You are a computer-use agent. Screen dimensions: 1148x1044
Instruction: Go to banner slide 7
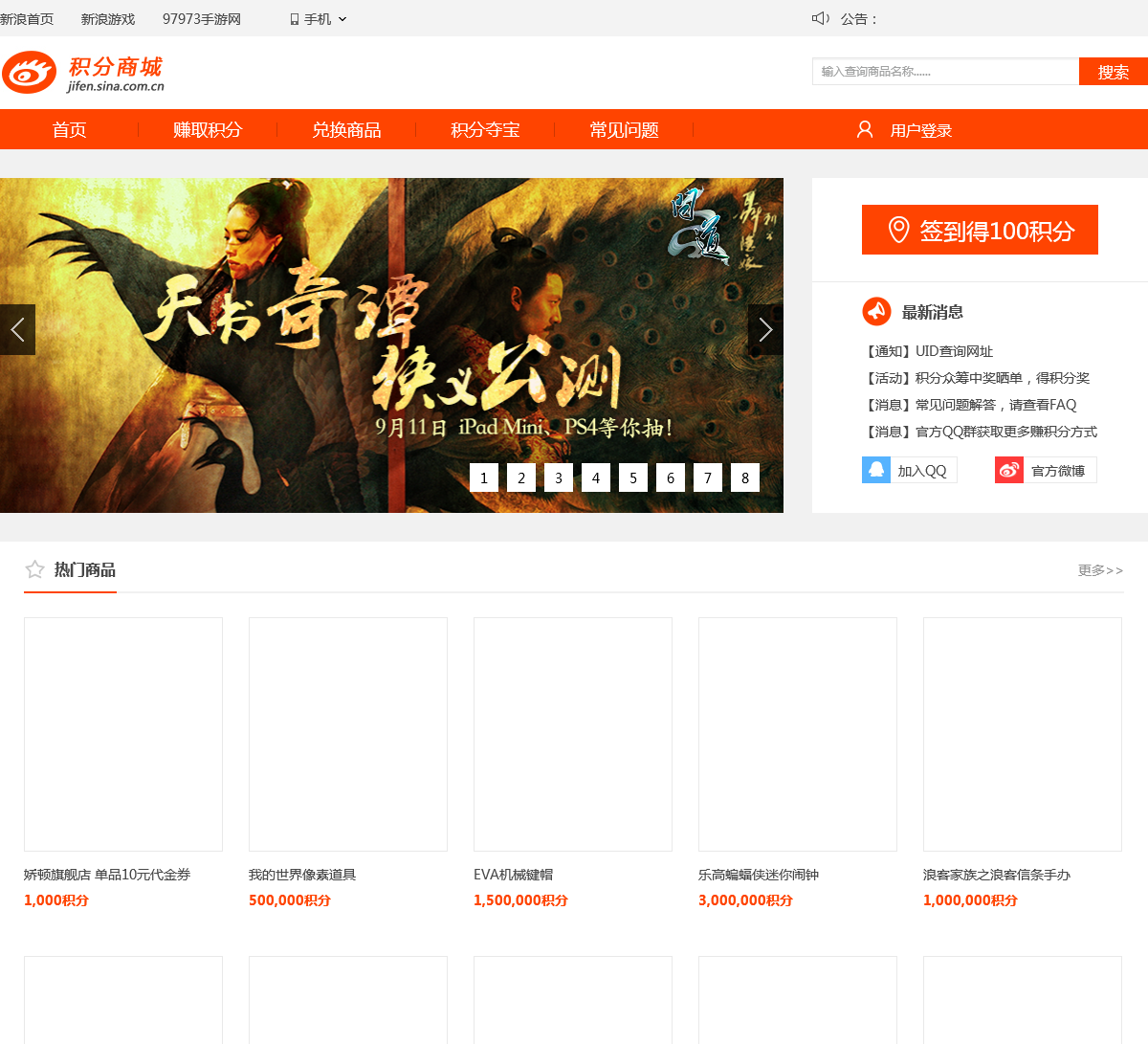(x=708, y=478)
